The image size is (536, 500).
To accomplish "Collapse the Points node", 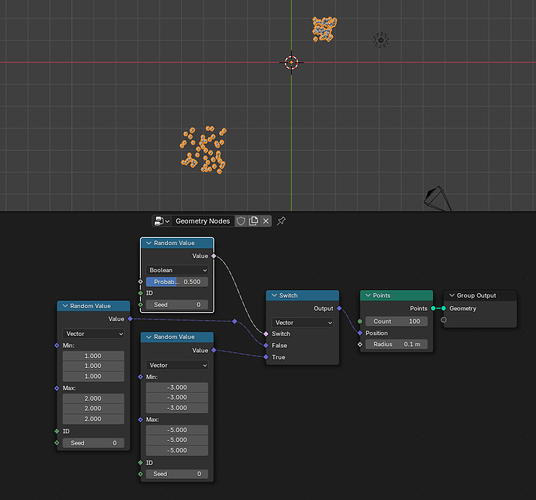I will tap(368, 295).
